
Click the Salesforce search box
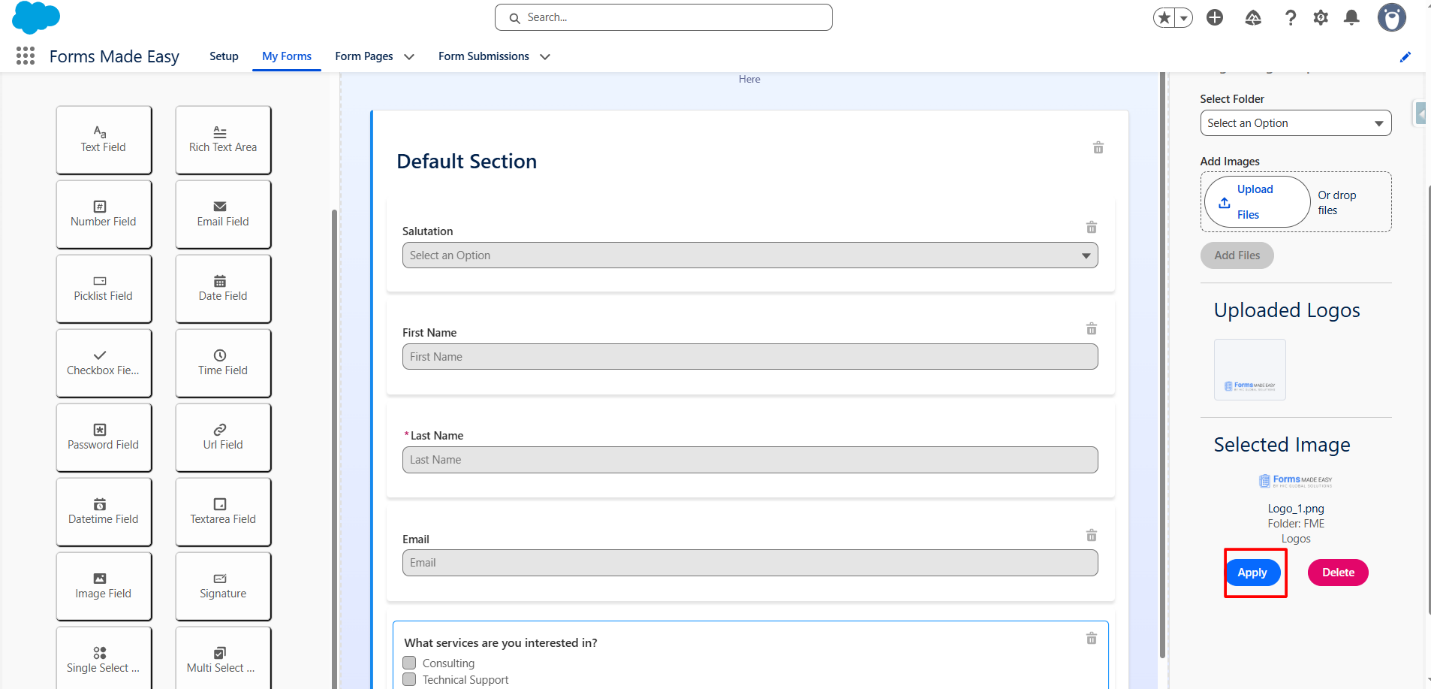click(663, 17)
